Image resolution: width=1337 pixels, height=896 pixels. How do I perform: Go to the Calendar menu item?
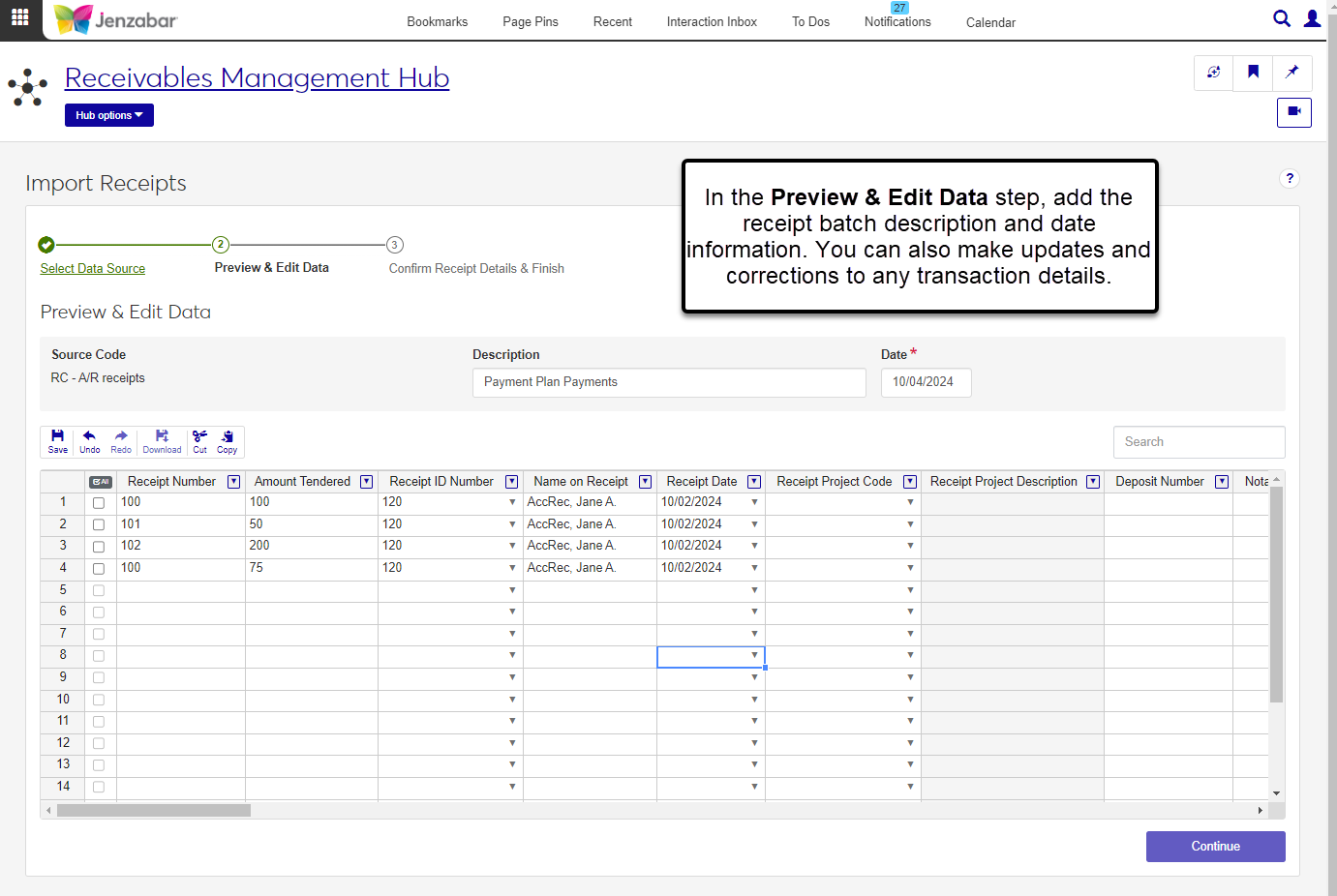[x=990, y=22]
